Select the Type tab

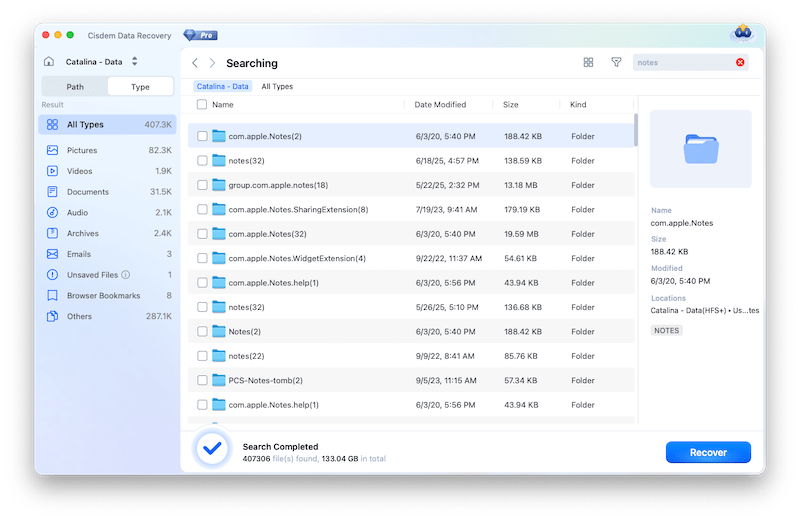click(x=140, y=87)
